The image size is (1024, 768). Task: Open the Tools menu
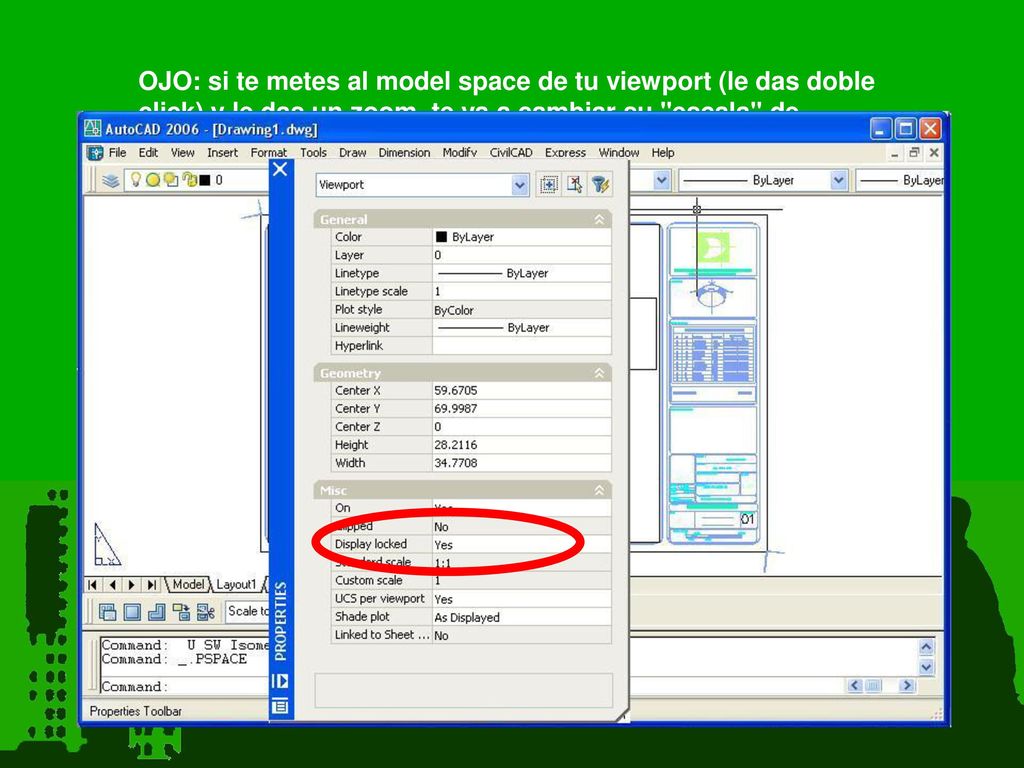tap(313, 153)
